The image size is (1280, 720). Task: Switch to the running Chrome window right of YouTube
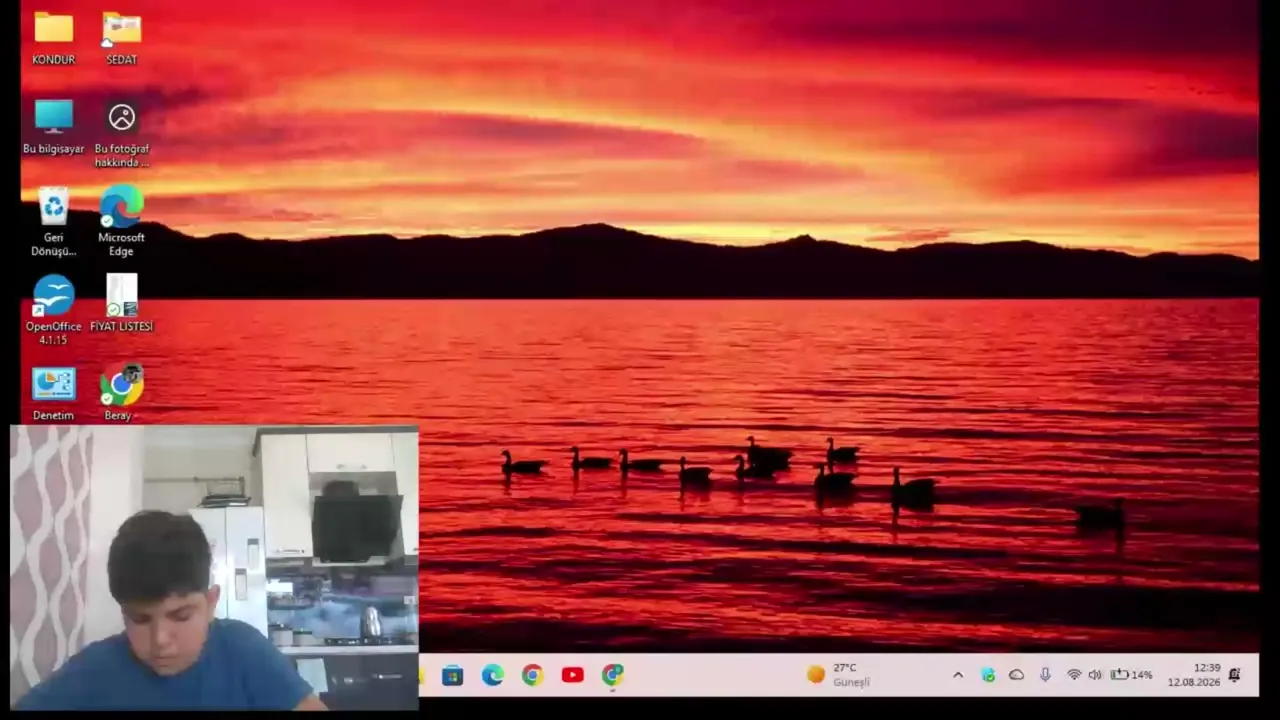(613, 676)
